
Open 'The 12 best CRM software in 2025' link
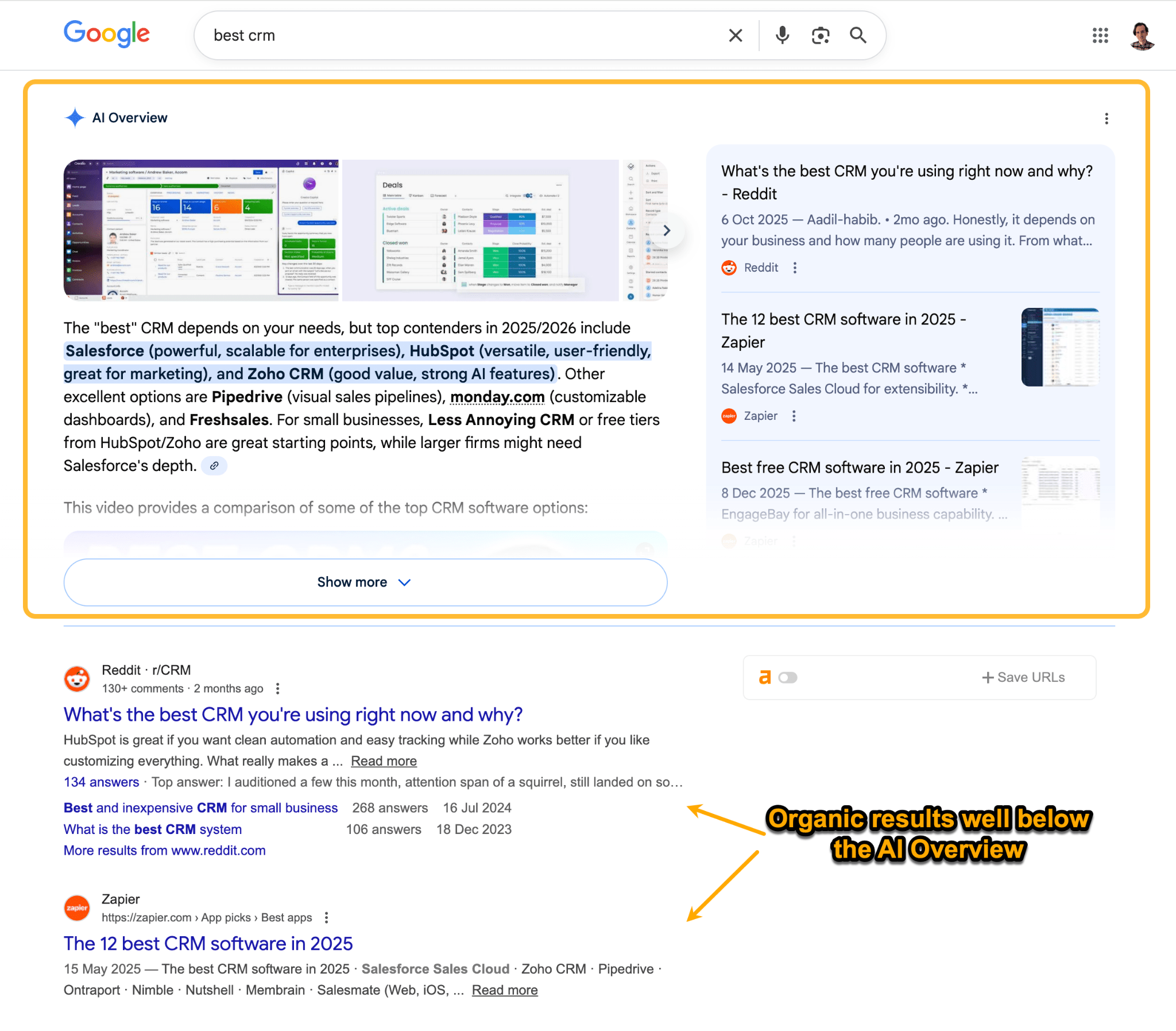[x=208, y=944]
